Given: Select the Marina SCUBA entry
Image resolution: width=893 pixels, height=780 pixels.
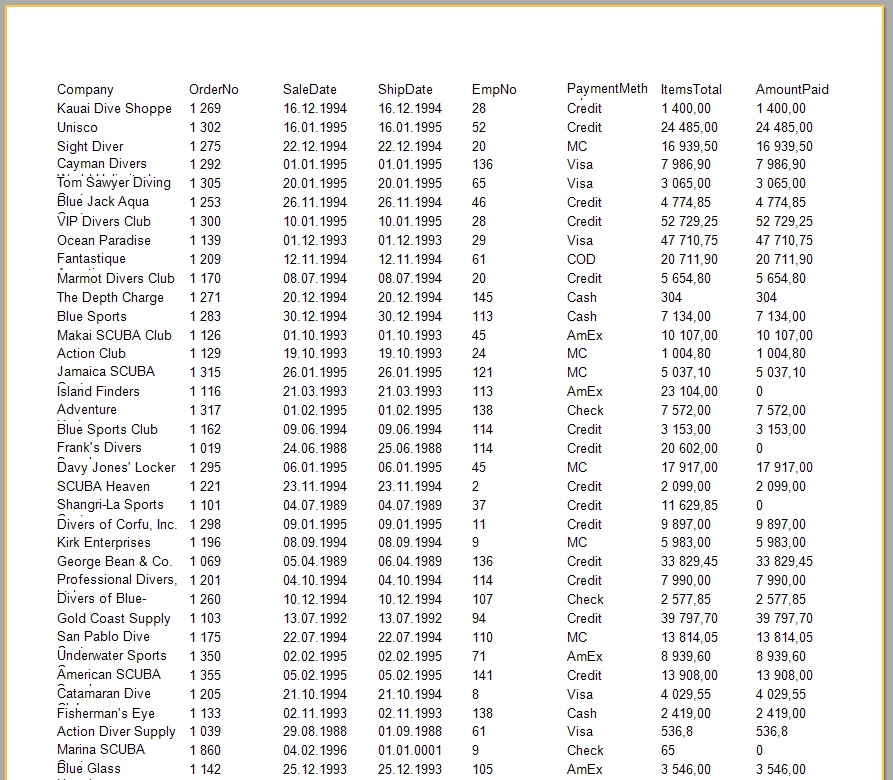Looking at the screenshot, I should point(101,750).
